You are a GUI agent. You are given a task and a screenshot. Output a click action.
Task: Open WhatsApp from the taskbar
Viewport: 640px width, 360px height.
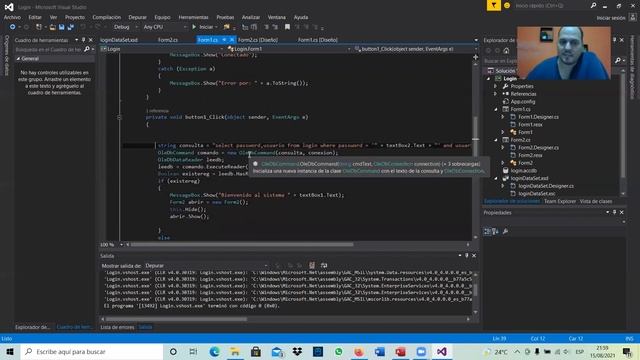(338, 351)
